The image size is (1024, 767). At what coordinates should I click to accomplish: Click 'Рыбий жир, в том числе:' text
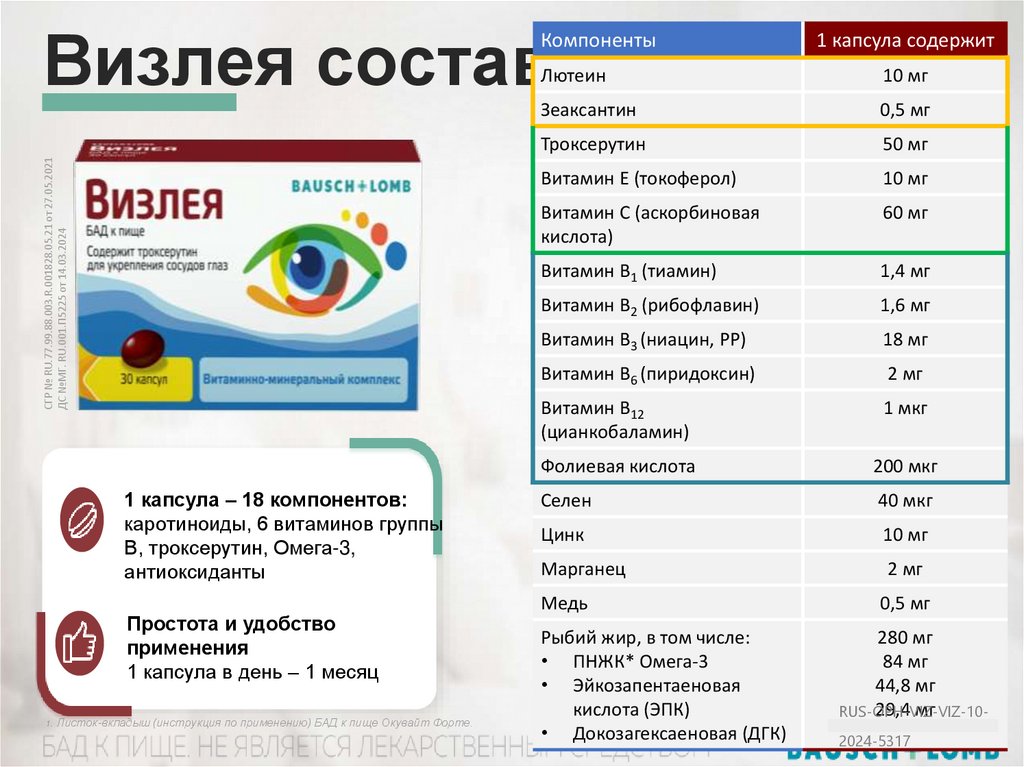[x=645, y=638]
